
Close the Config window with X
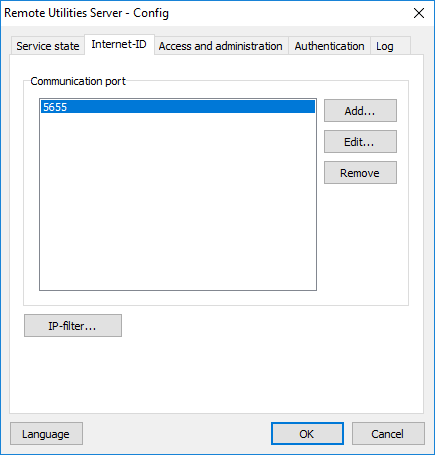419,13
